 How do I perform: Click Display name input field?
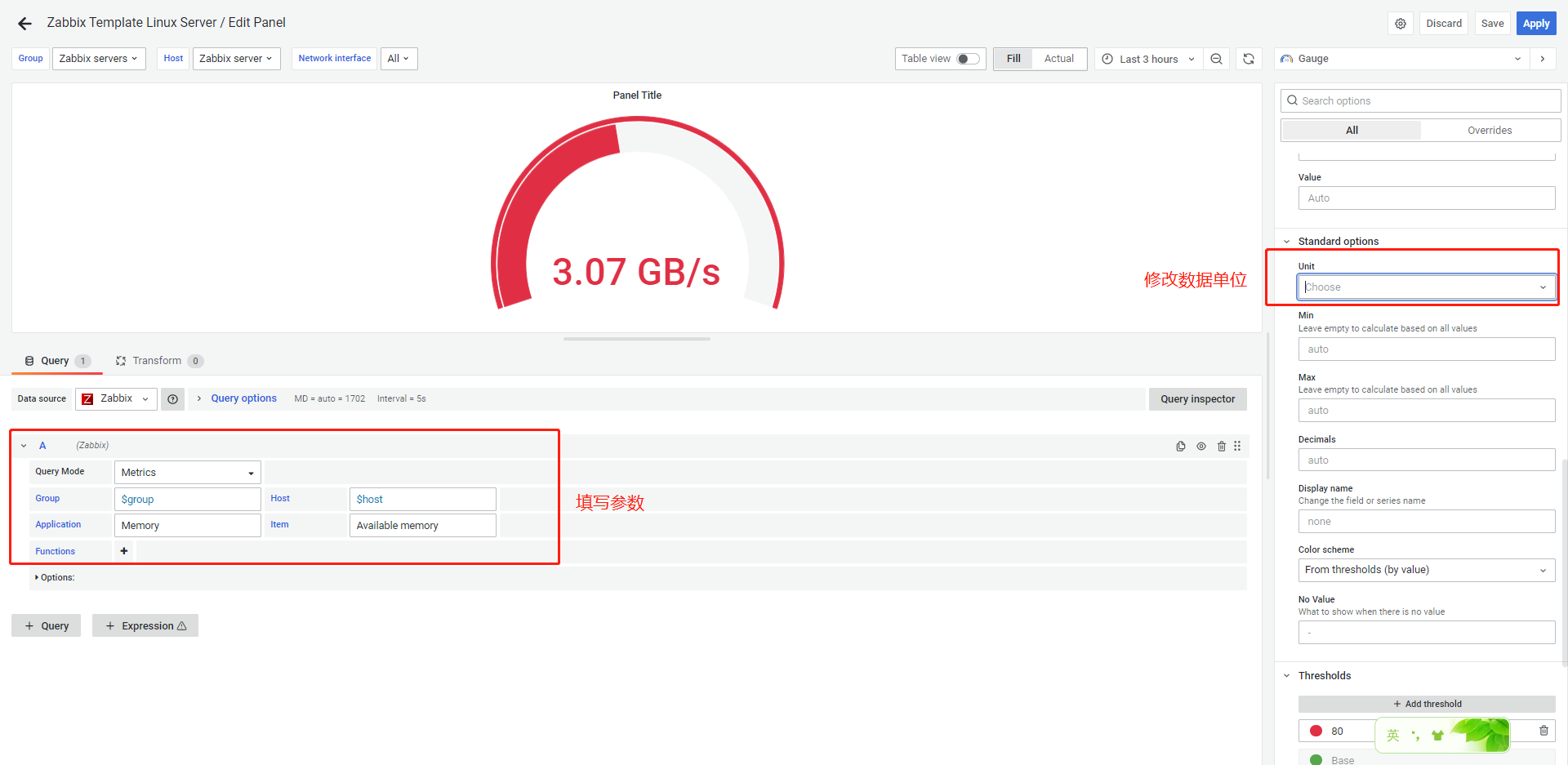click(x=1426, y=522)
